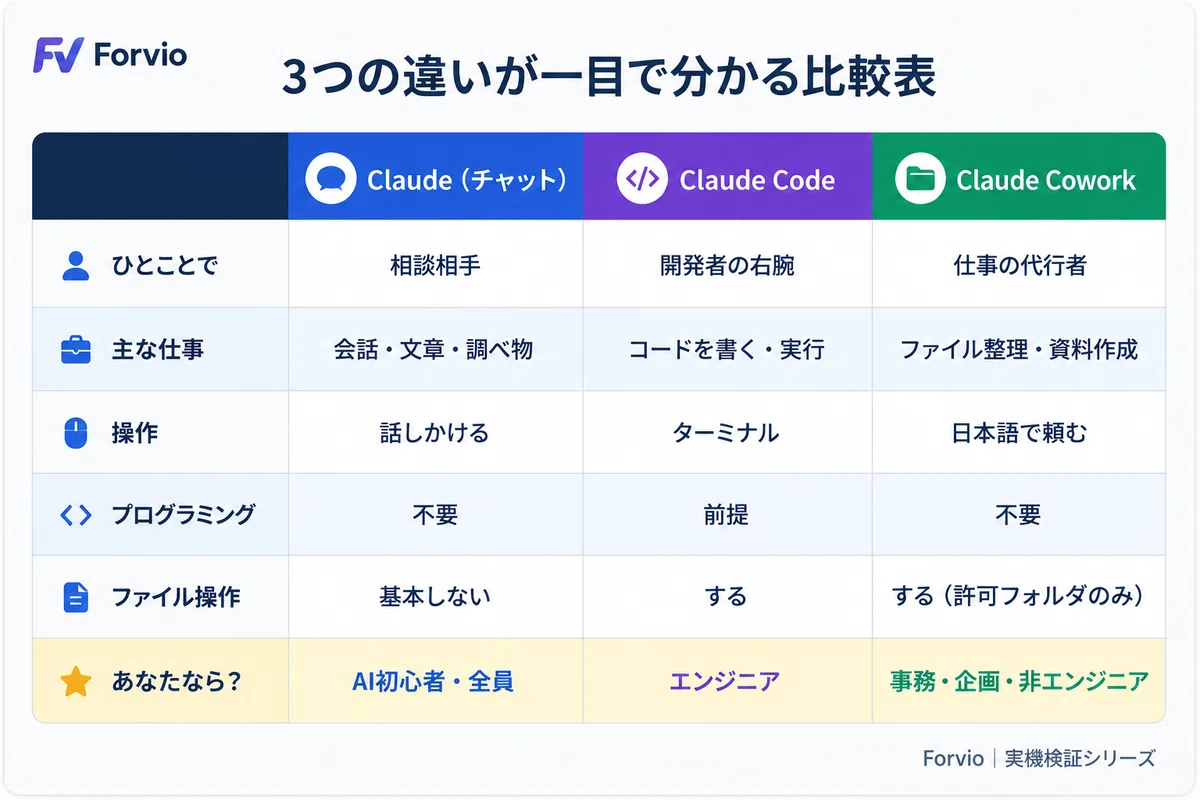The width and height of the screenshot is (1200, 800).
Task: Click the folder icon for Claude Cowork
Action: 920,179
